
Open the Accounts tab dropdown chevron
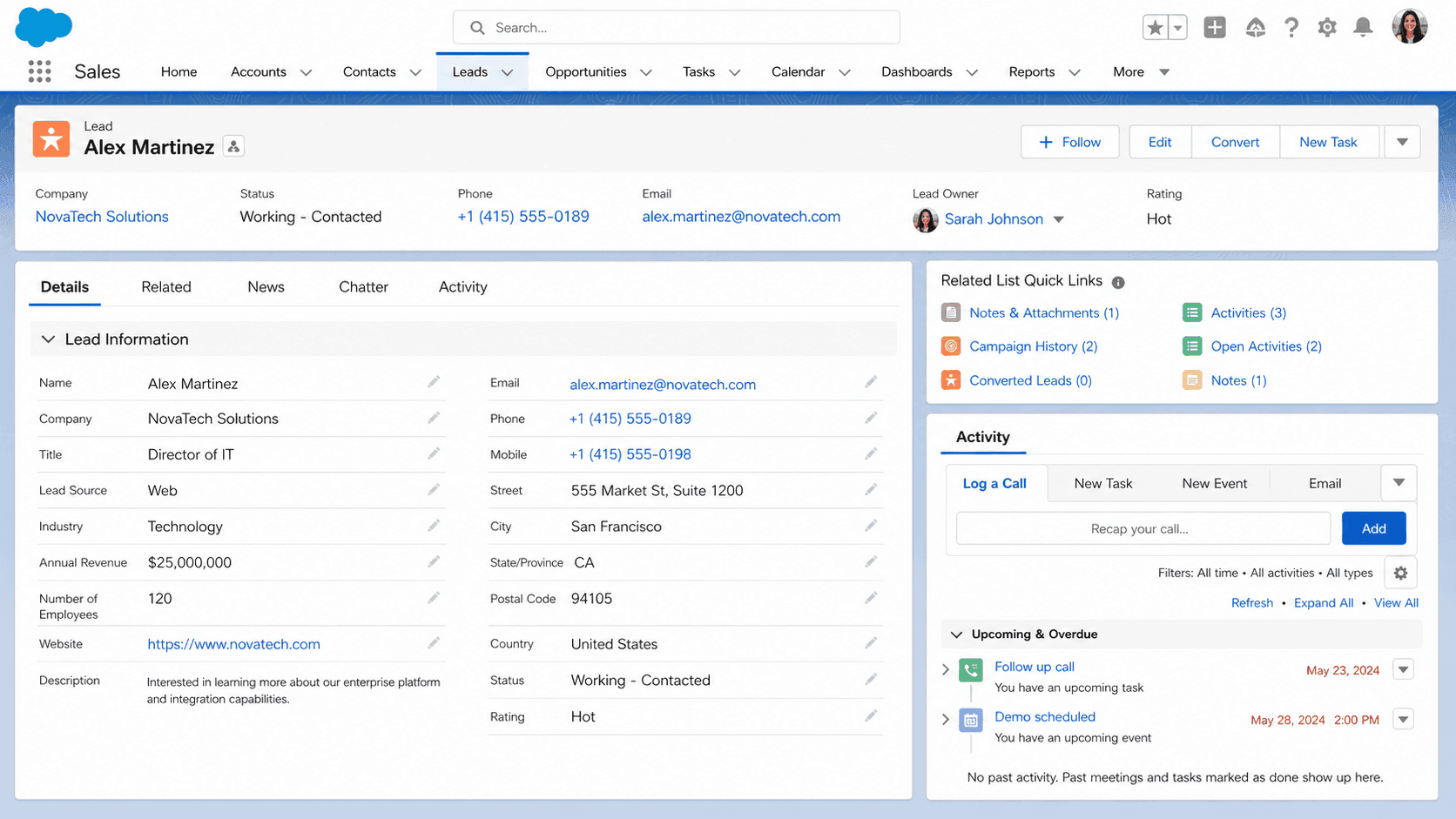306,72
